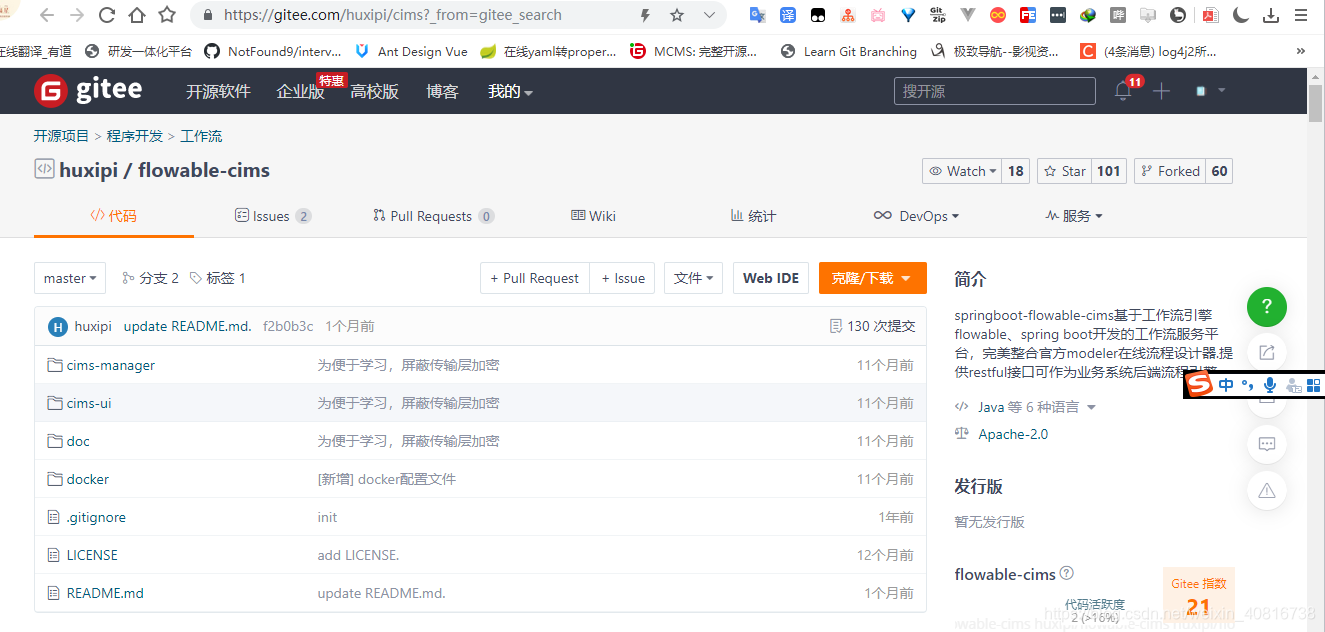
Task: Switch to the 代码 tab
Action: pyautogui.click(x=113, y=215)
